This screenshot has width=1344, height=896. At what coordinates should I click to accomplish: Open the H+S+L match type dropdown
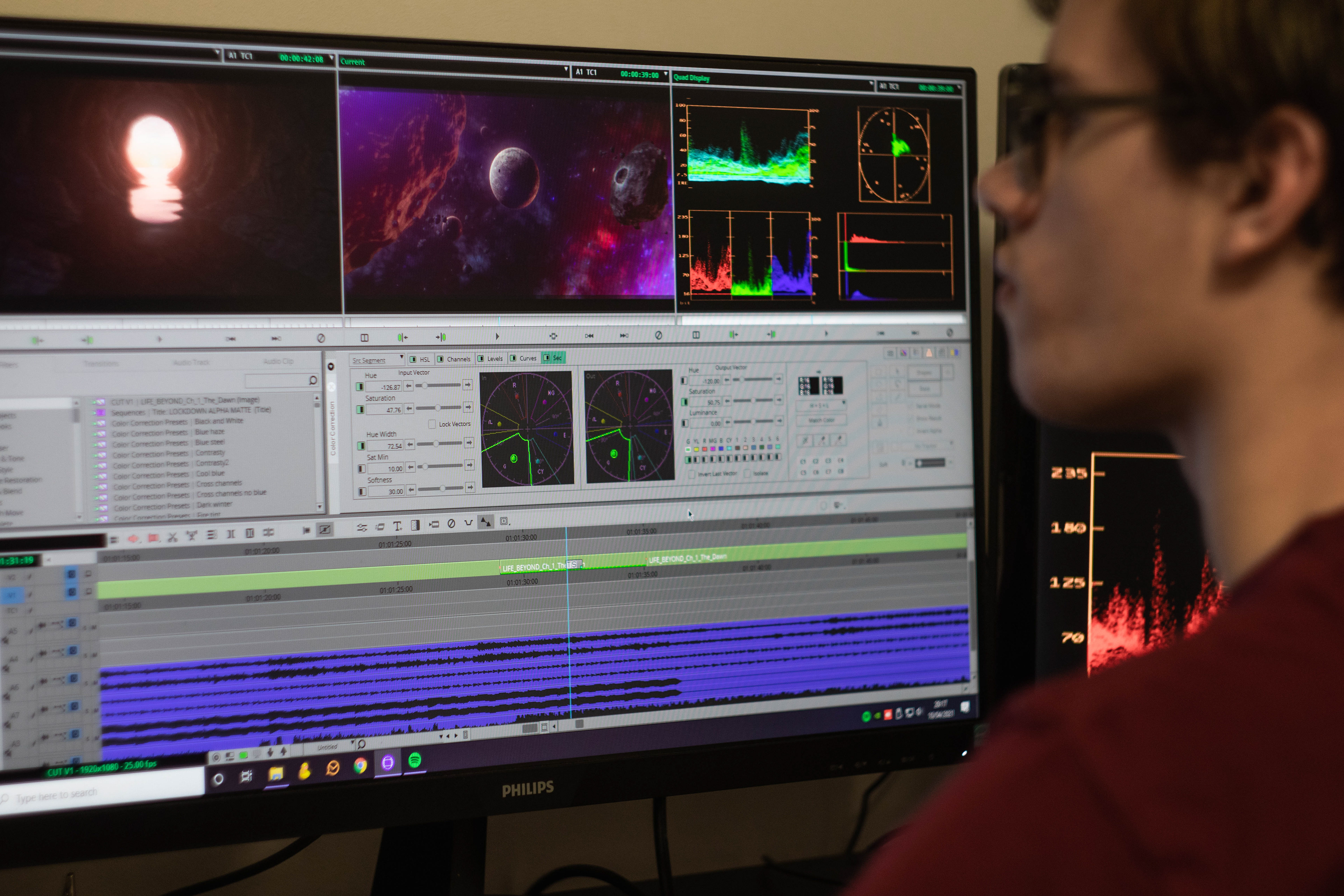point(821,406)
